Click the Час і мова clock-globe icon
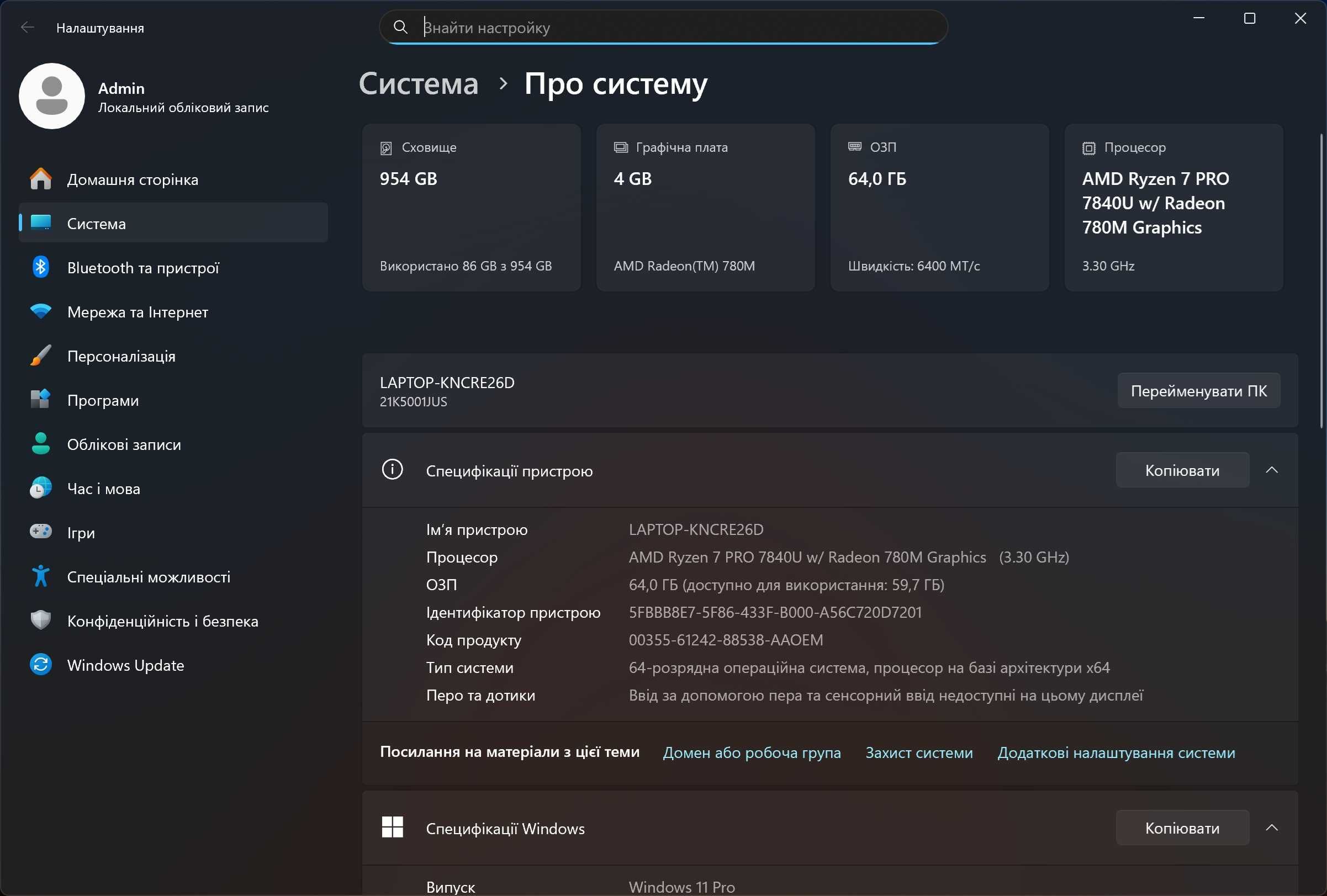Image resolution: width=1327 pixels, height=896 pixels. (x=40, y=488)
